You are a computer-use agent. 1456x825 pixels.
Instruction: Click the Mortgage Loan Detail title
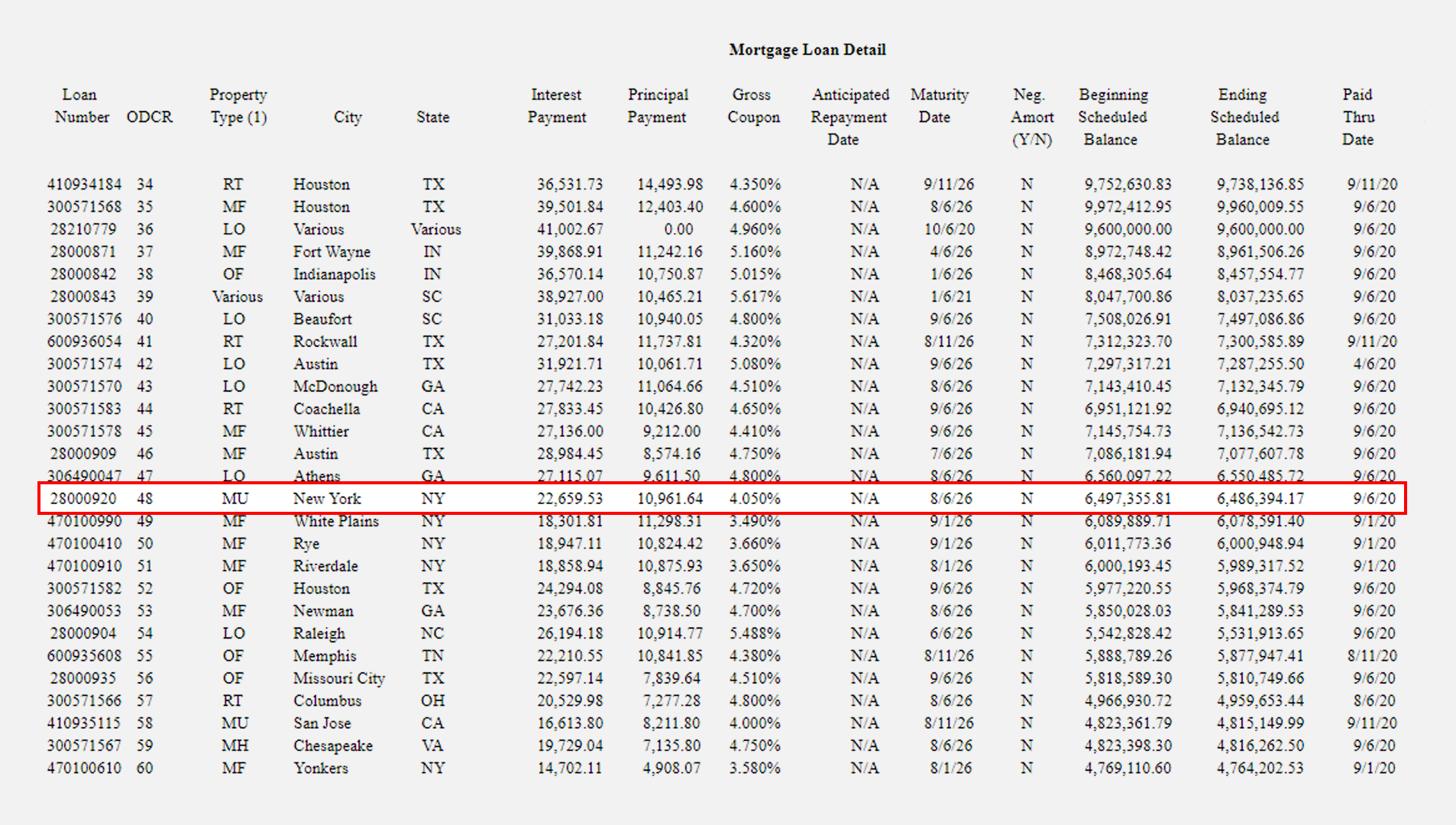pyautogui.click(x=807, y=50)
